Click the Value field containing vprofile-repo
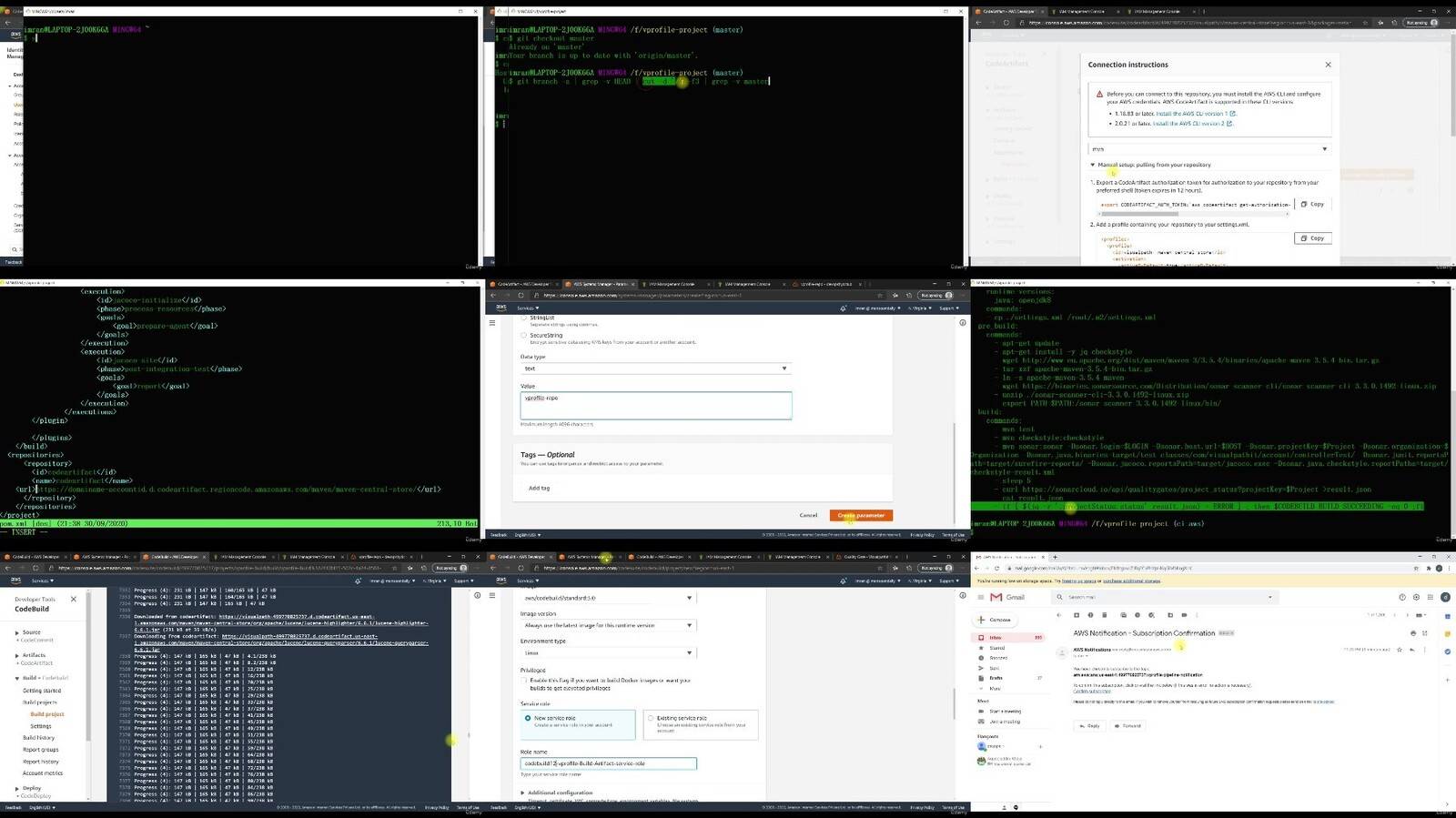Screen dimensions: 1456x818 pos(656,405)
